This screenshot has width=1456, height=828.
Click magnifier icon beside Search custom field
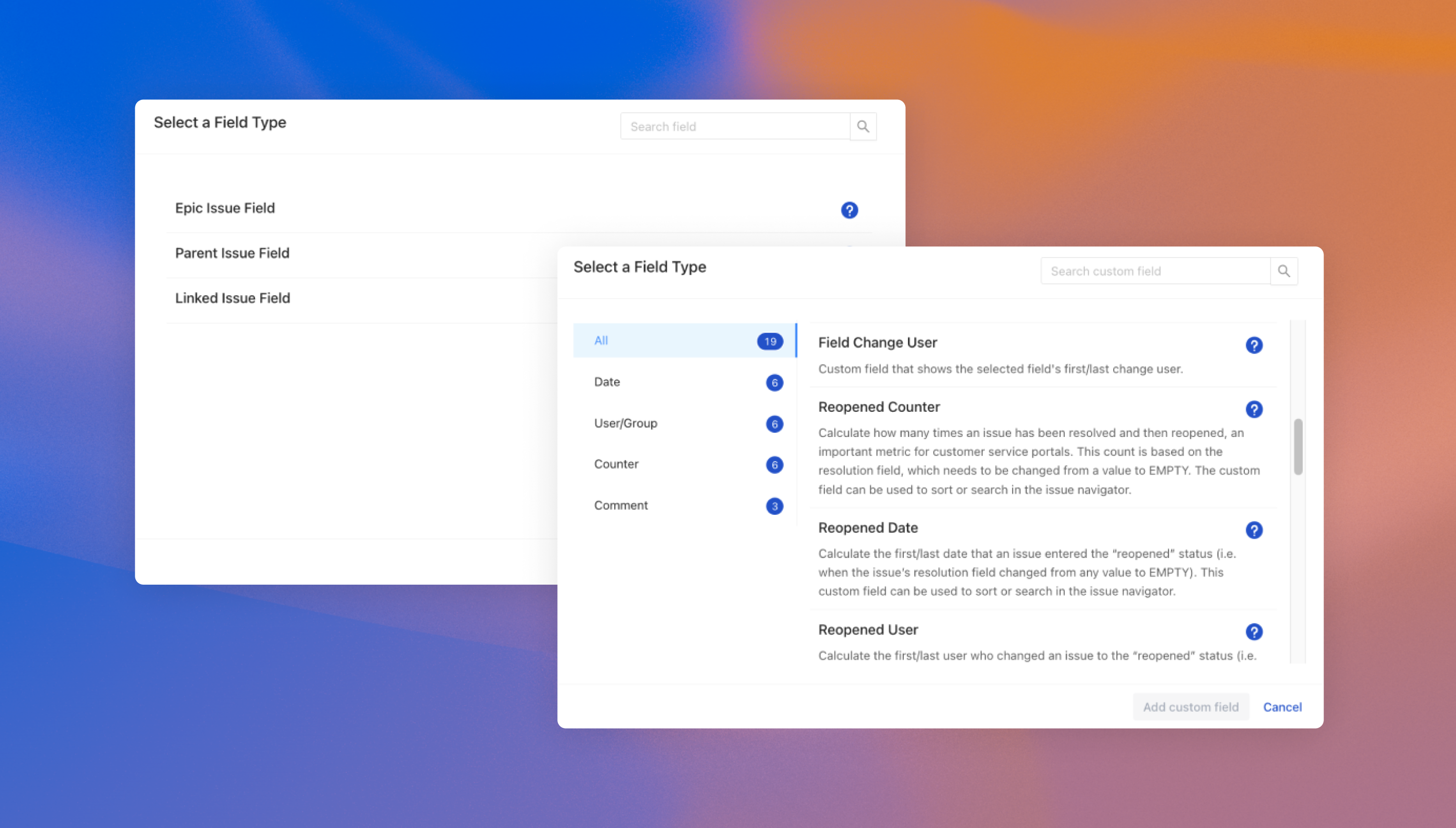tap(1284, 271)
